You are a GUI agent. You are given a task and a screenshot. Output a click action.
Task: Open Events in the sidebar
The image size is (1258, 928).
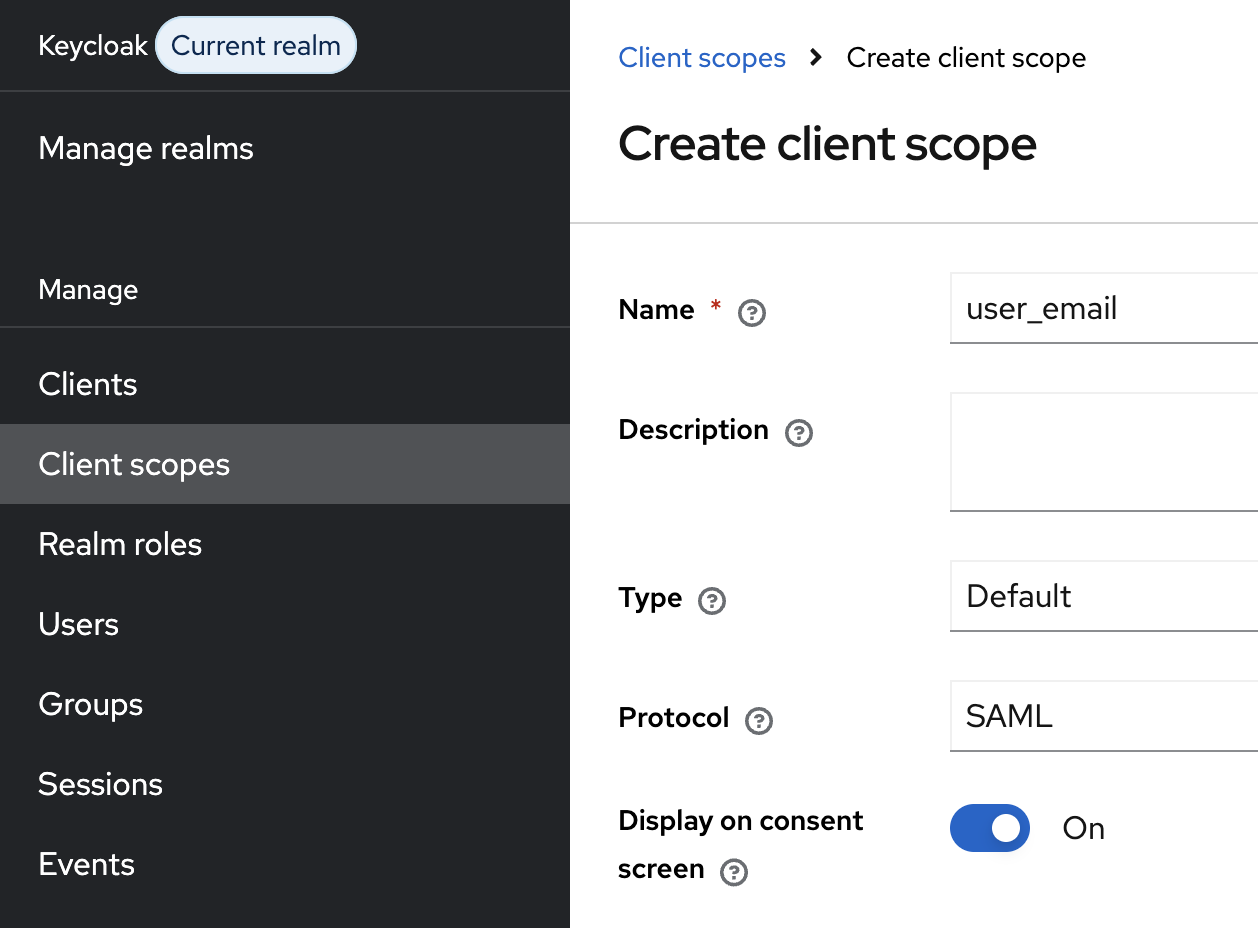[x=285, y=864]
